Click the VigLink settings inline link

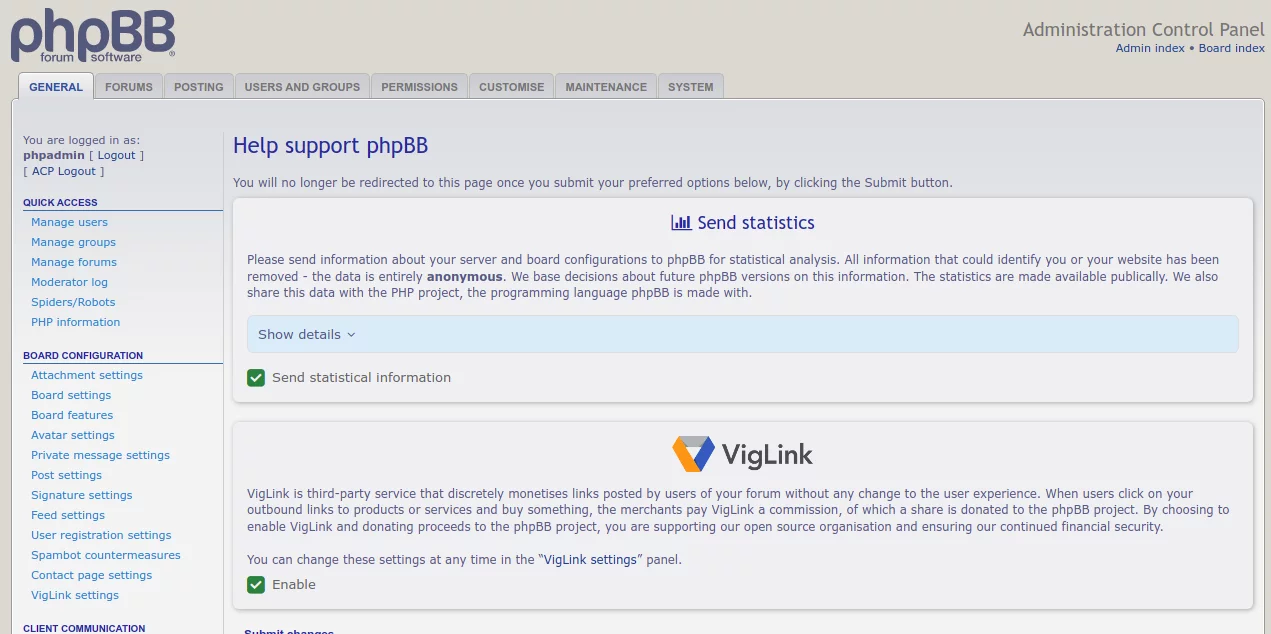[x=590, y=560]
